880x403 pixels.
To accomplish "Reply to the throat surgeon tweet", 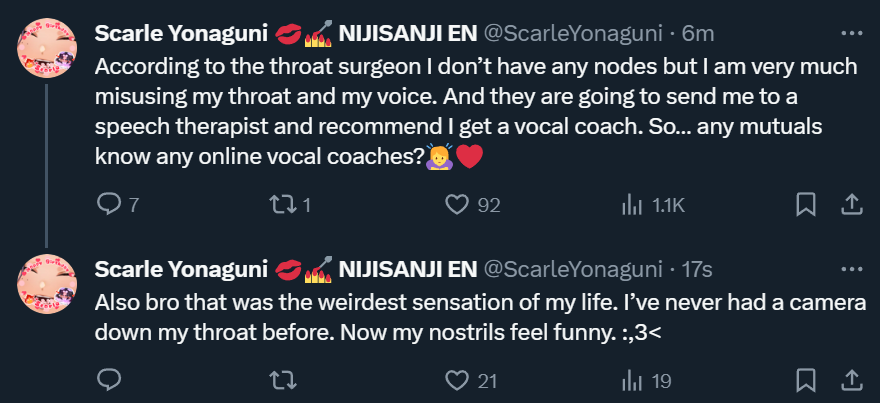I will [x=108, y=204].
